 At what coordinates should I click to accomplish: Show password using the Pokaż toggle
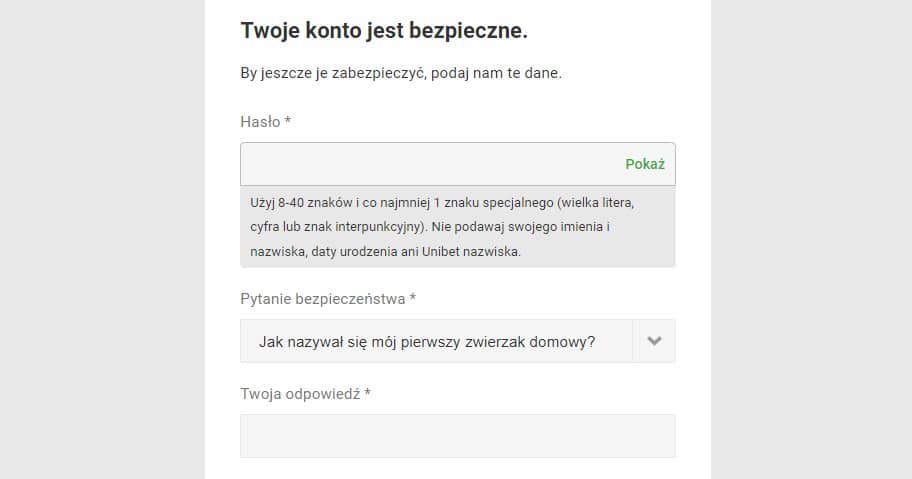click(644, 164)
